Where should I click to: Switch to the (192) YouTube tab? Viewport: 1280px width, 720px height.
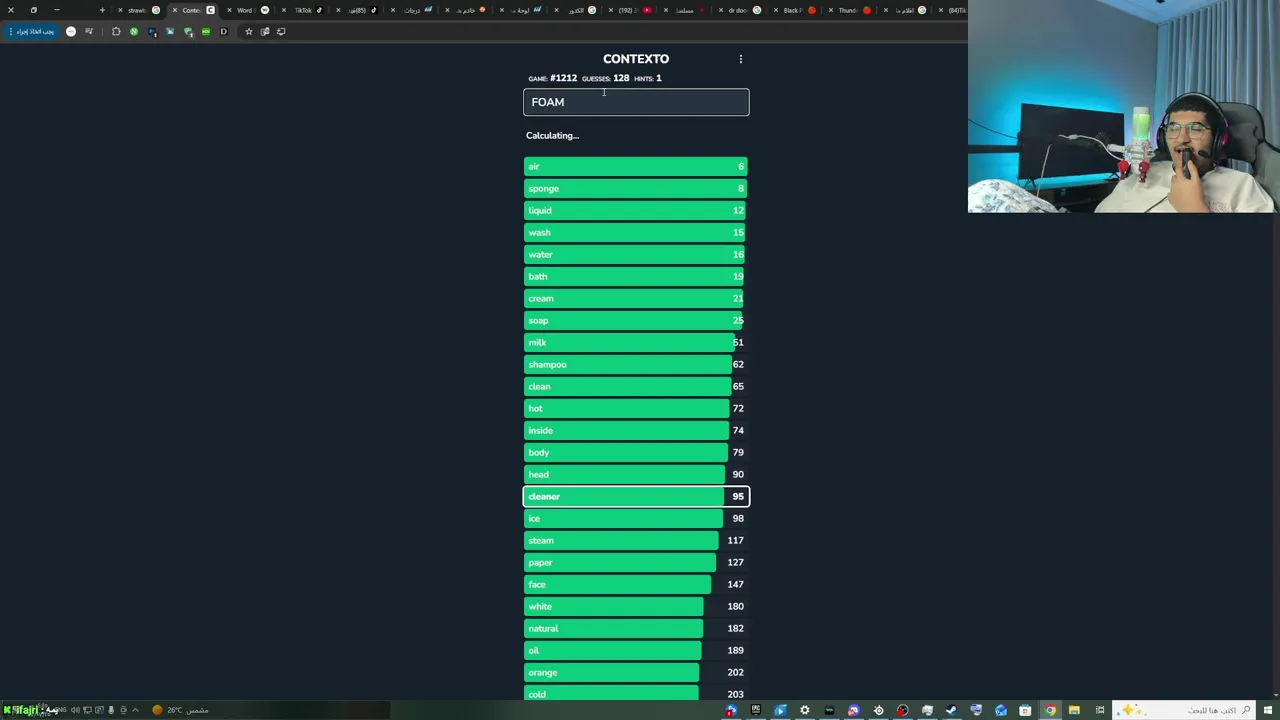click(630, 10)
